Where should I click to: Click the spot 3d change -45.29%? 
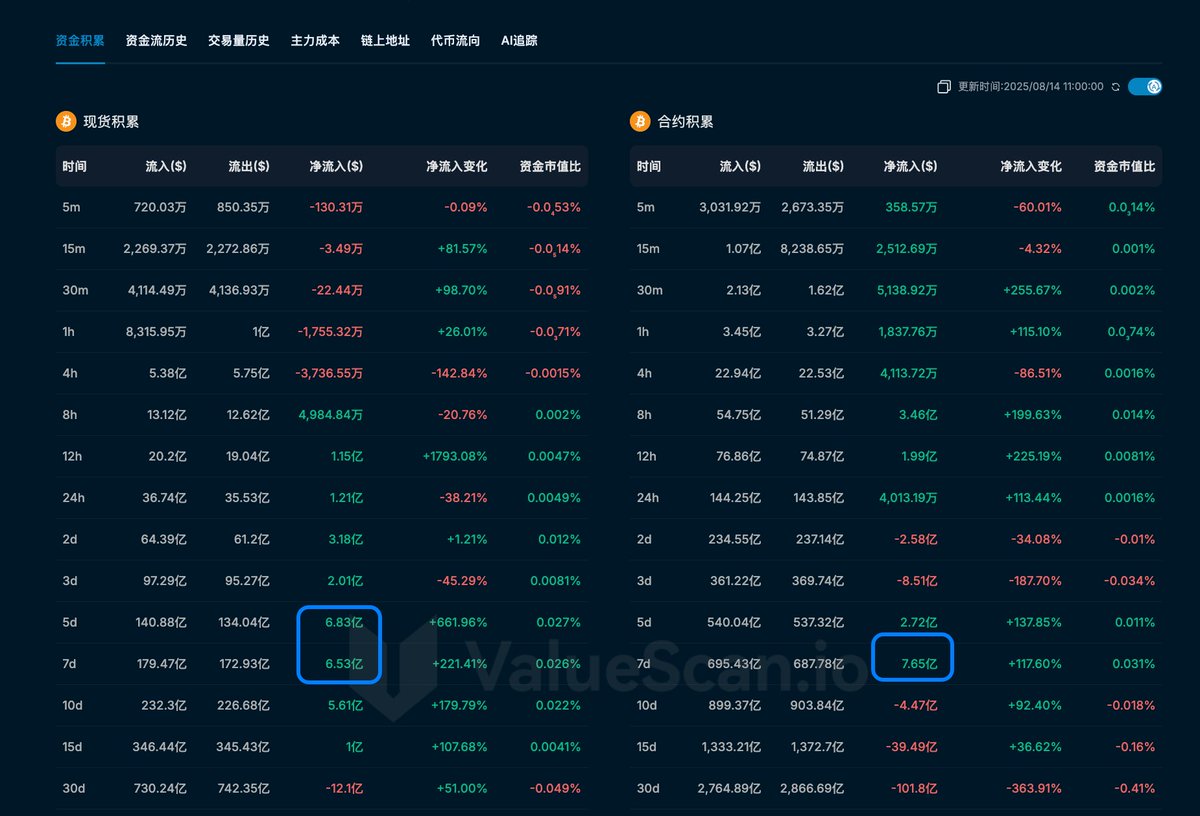[462, 580]
